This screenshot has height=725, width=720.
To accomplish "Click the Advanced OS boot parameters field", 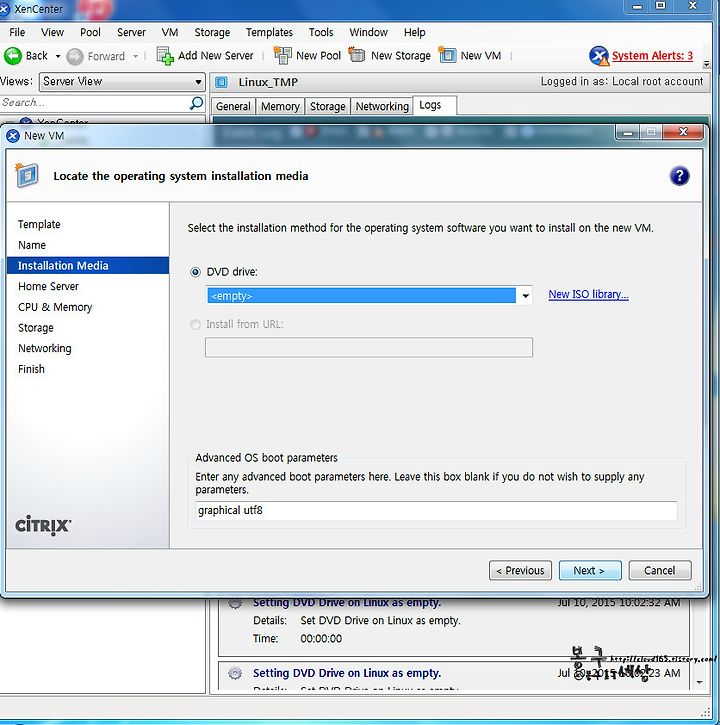I will click(x=436, y=510).
